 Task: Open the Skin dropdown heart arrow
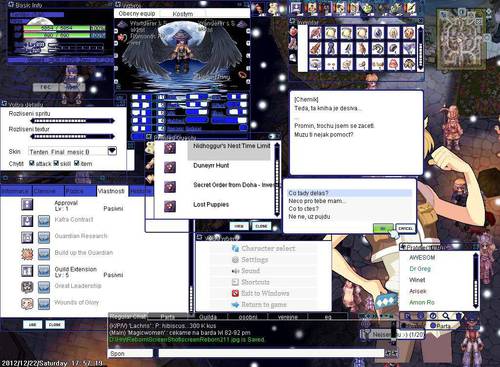tap(112, 151)
